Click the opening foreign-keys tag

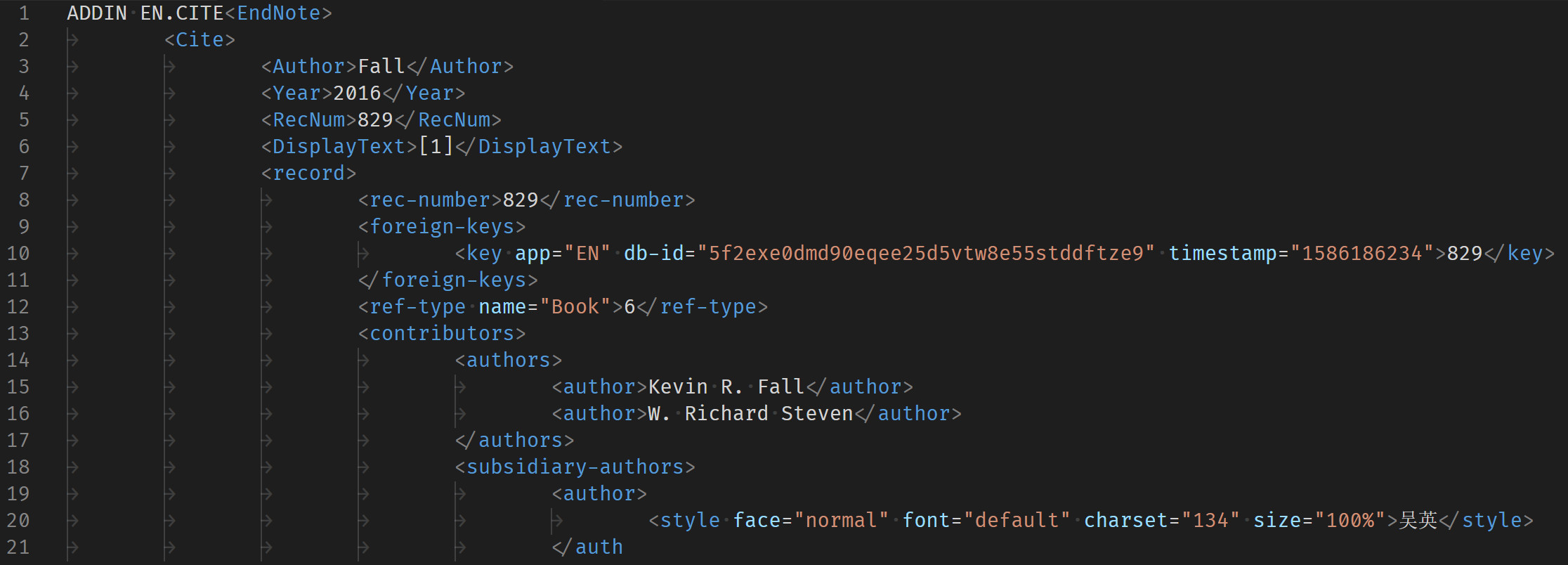click(x=442, y=226)
